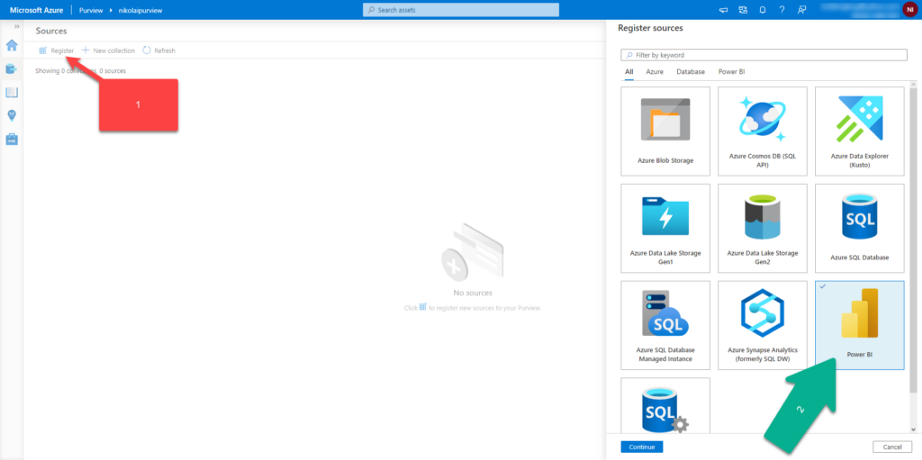Click New collection in the toolbar
This screenshot has width=922, height=460.
coord(108,51)
